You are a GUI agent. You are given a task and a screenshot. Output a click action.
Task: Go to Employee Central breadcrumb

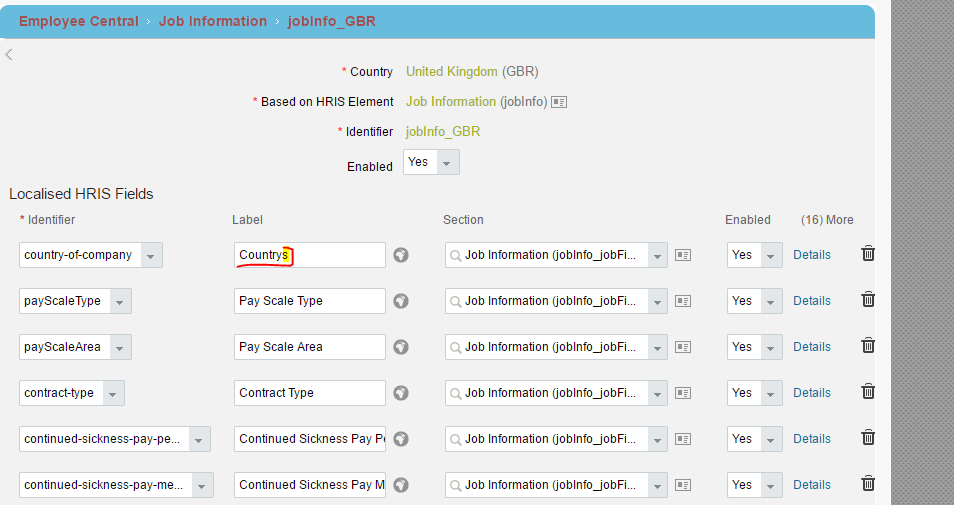(79, 21)
